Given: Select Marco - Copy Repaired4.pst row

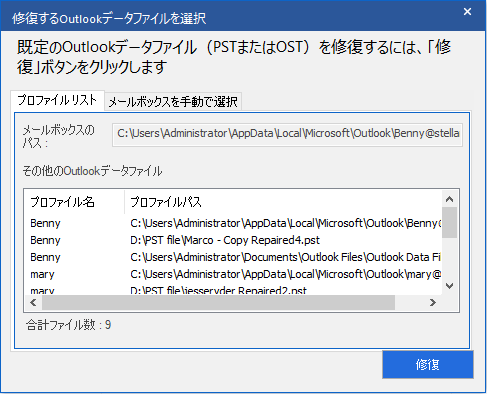Looking at the screenshot, I should [233, 240].
